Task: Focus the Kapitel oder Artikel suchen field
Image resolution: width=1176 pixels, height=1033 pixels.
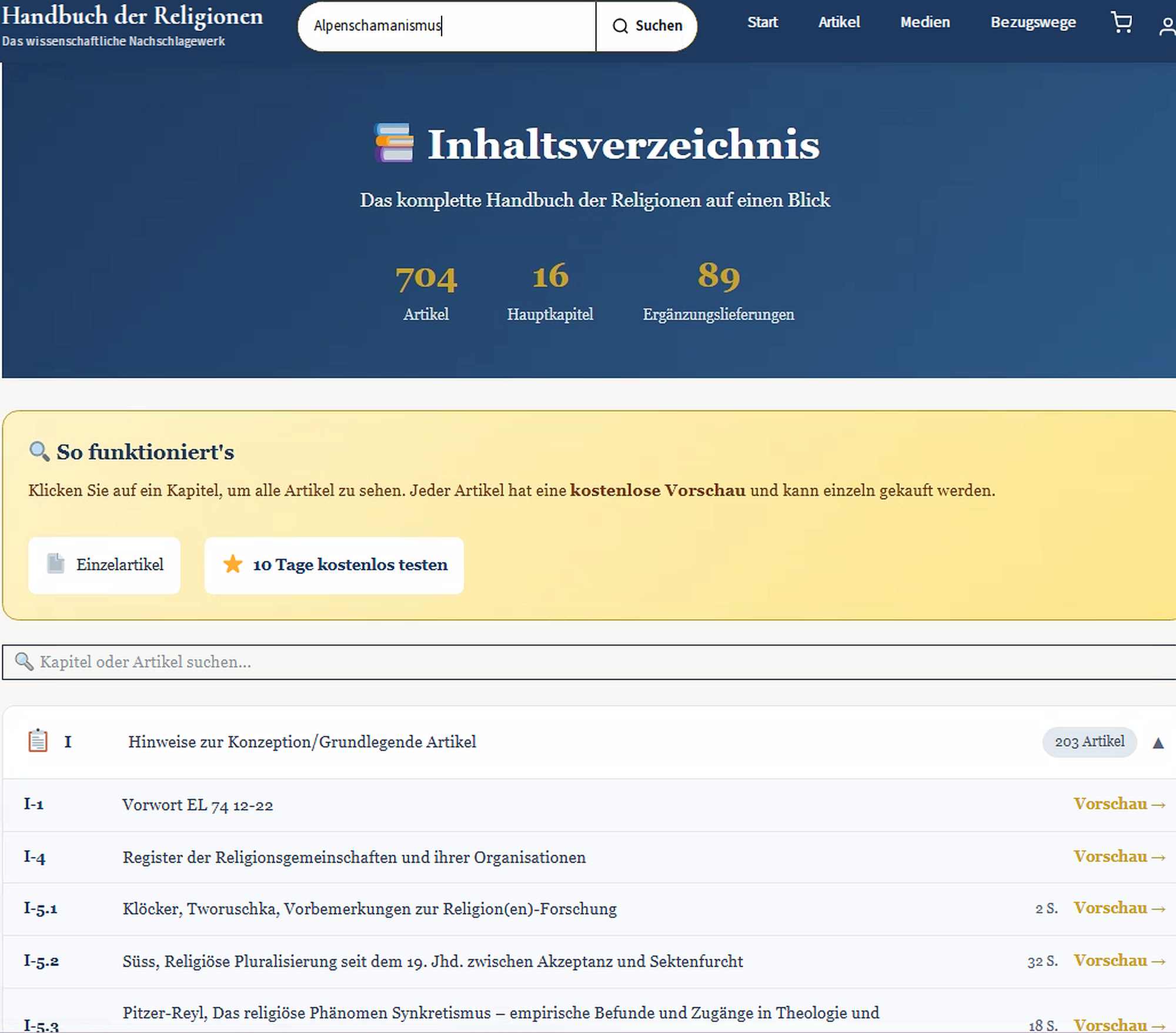Action: (589, 662)
